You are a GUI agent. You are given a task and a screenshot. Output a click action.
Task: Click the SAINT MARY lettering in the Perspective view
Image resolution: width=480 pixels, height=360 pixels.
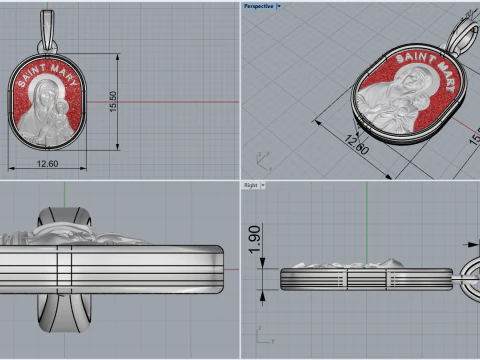427,68
